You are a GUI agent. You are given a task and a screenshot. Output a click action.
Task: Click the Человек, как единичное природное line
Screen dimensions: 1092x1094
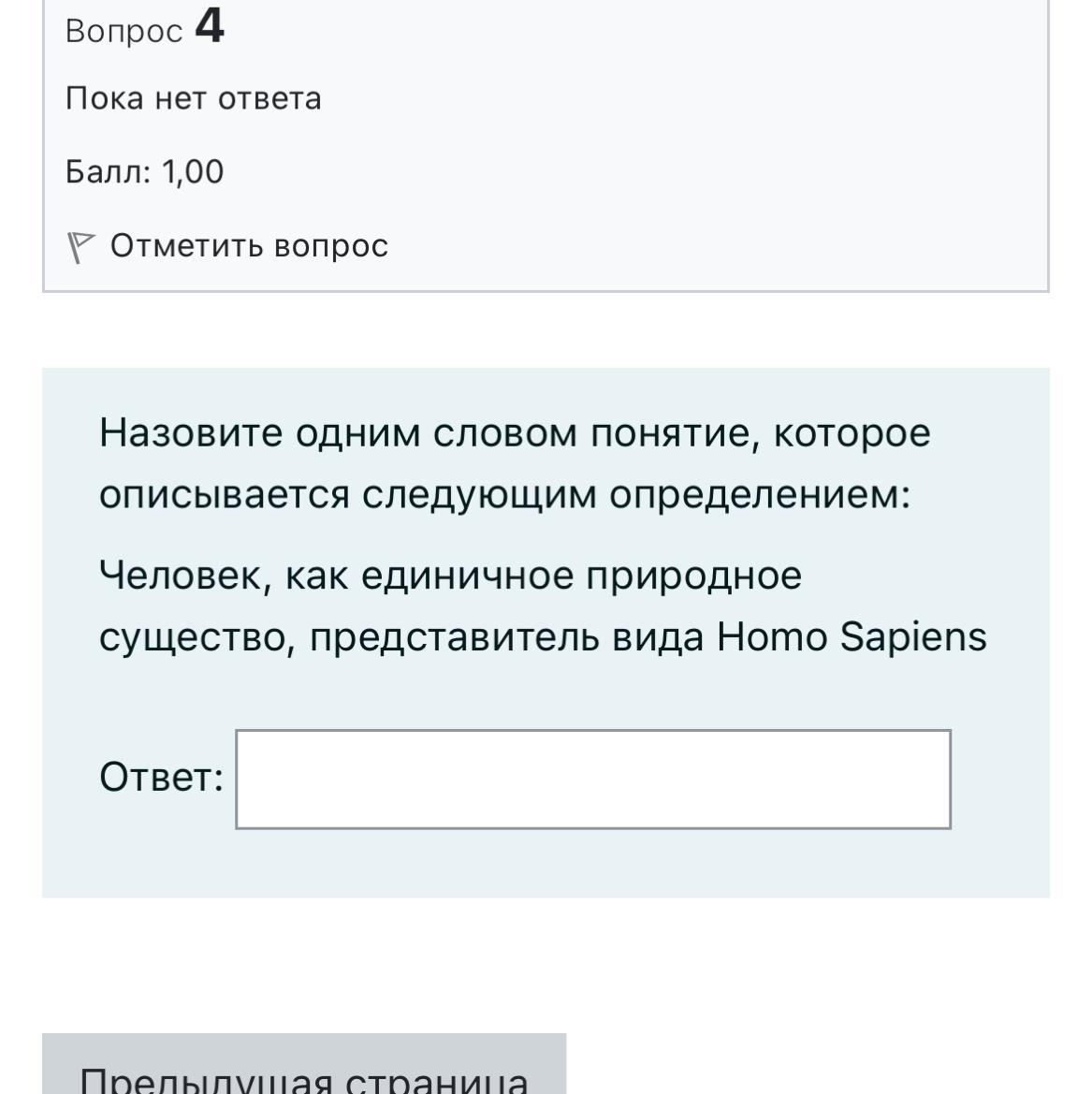point(451,576)
